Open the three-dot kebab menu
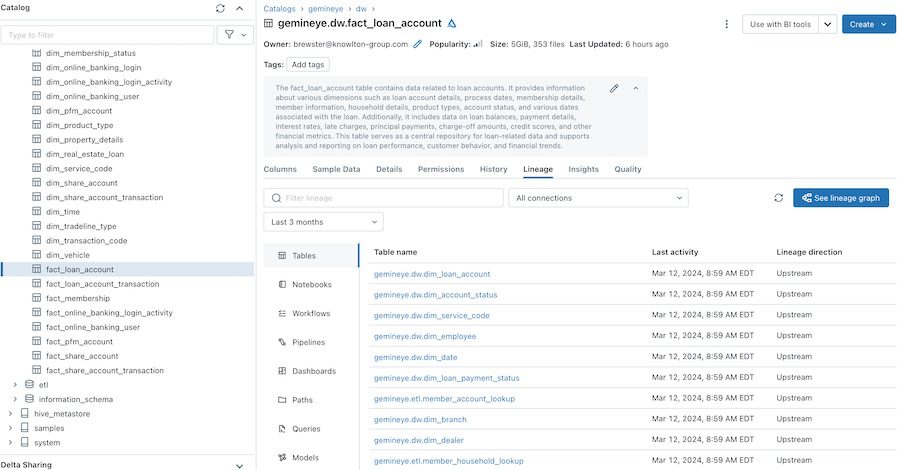Image resolution: width=900 pixels, height=470 pixels. click(727, 24)
